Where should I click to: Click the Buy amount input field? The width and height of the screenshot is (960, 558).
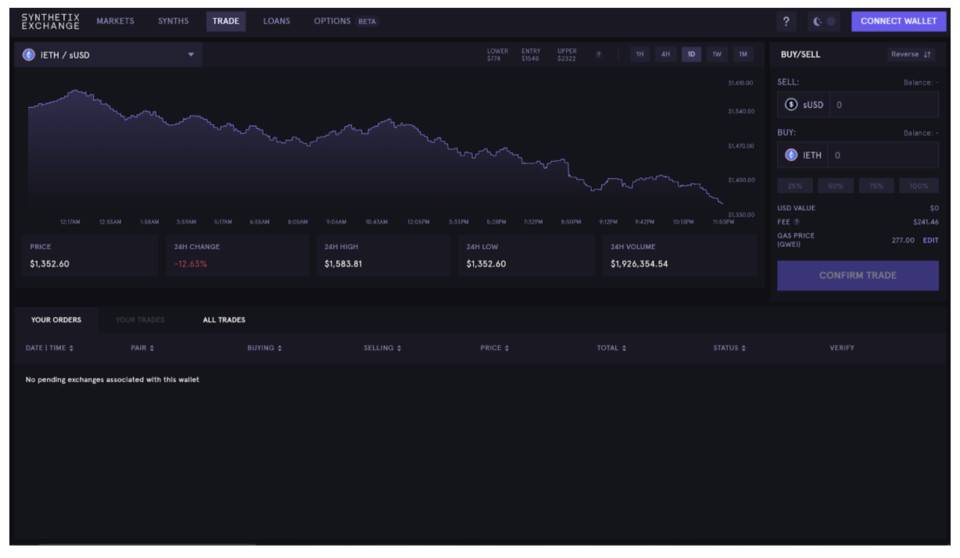(883, 156)
